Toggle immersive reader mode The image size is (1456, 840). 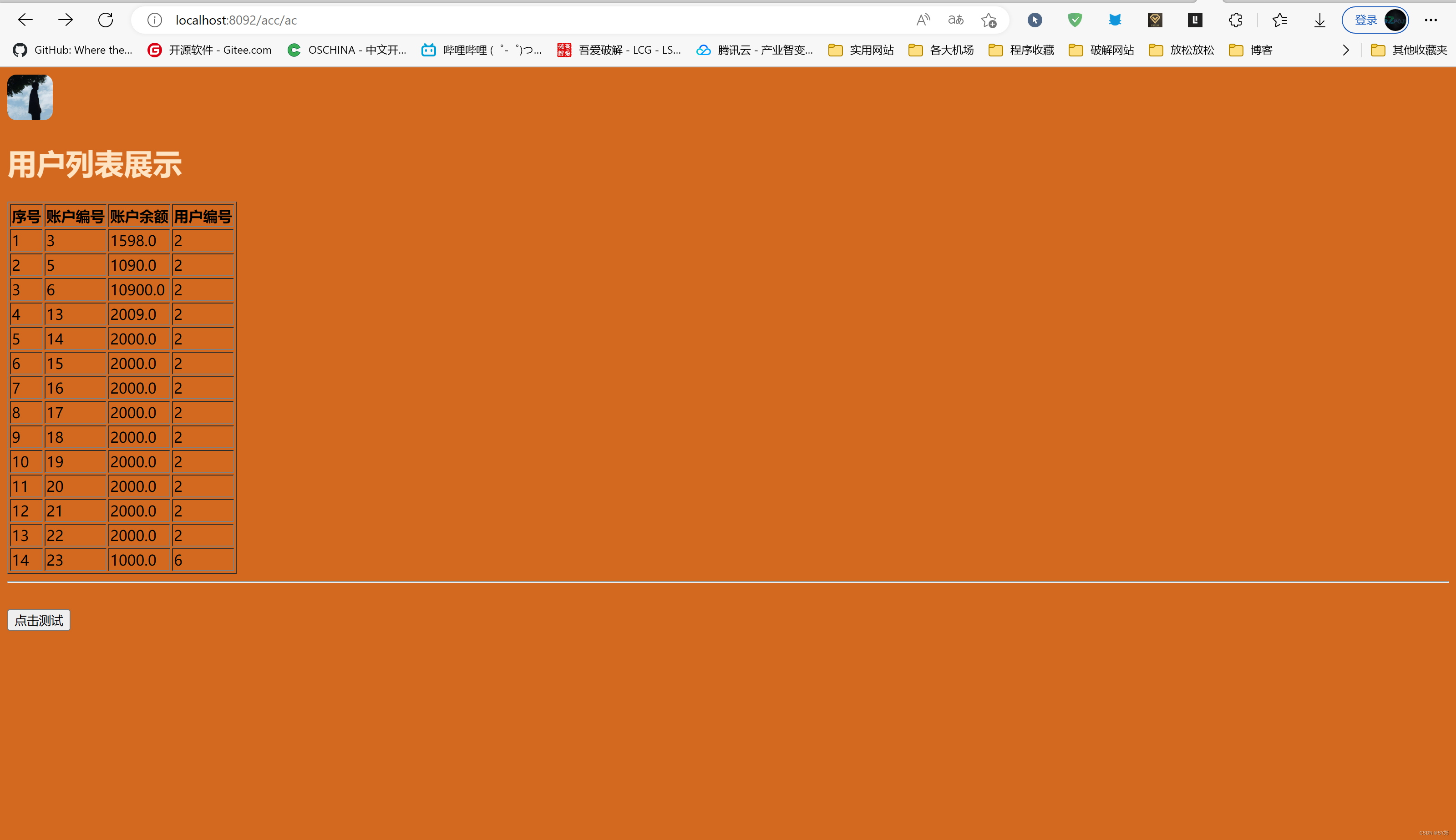[x=955, y=20]
